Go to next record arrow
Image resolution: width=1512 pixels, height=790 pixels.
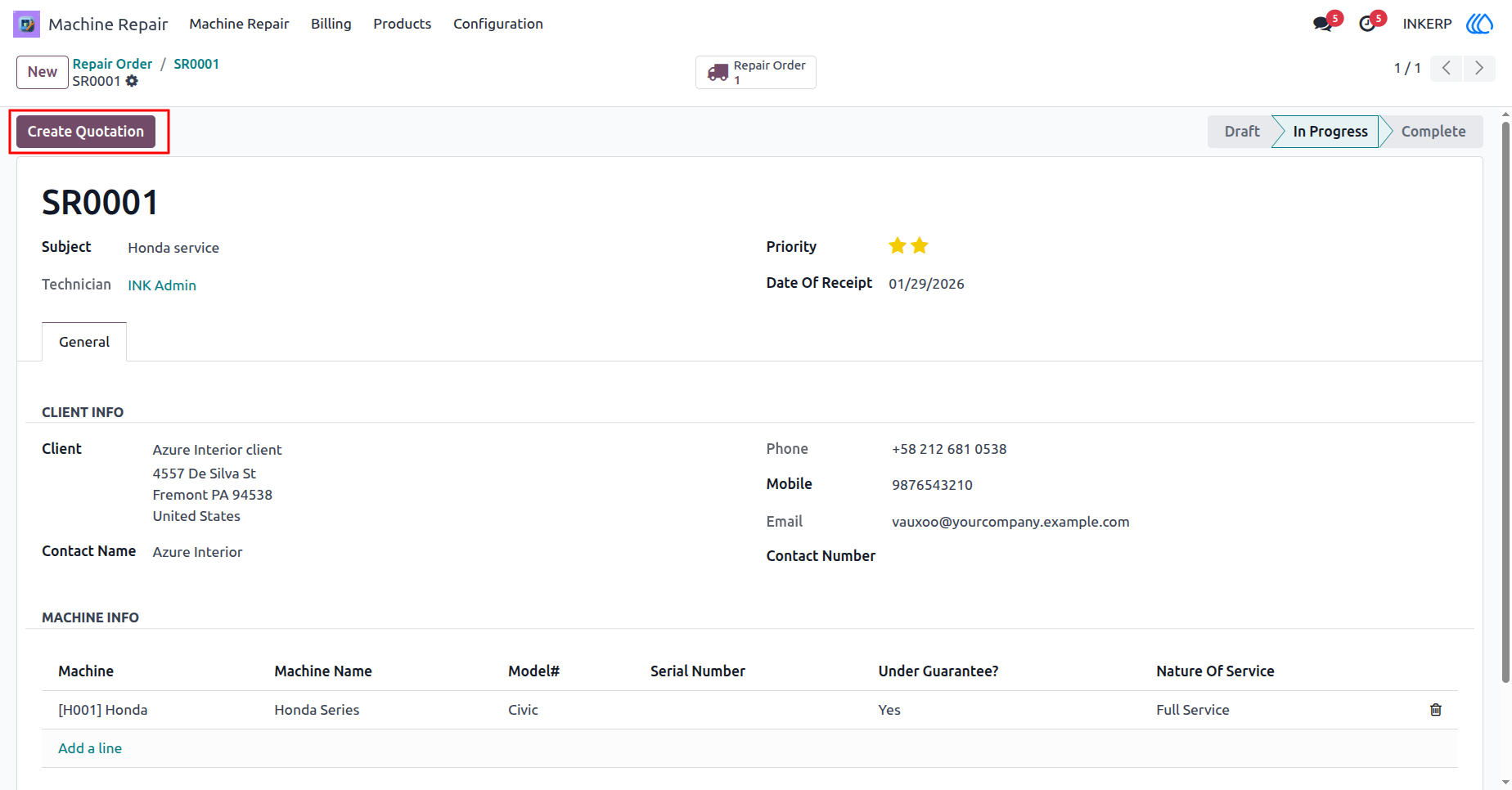point(1479,68)
